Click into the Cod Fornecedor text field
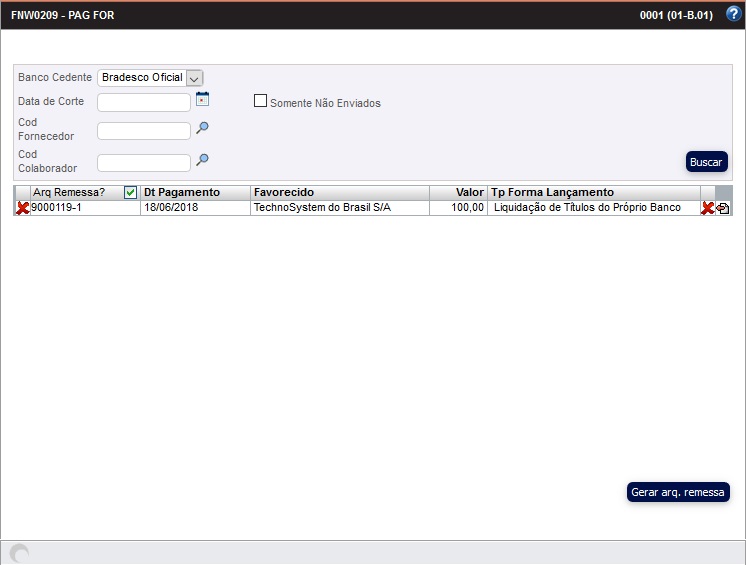 pyautogui.click(x=143, y=131)
